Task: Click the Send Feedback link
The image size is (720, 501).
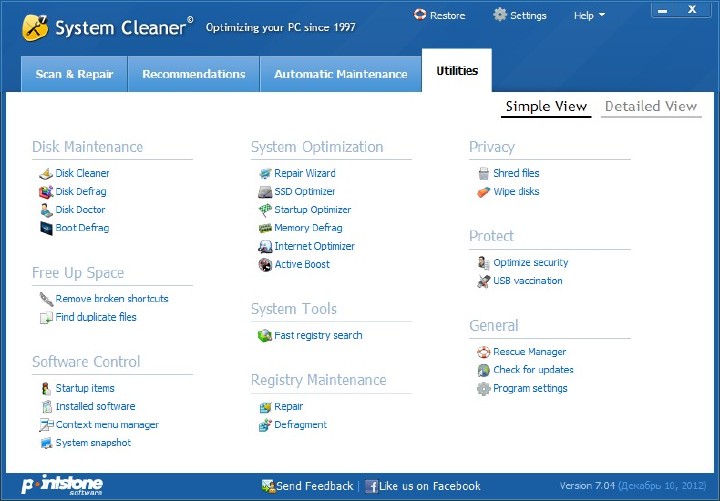Action: (308, 486)
